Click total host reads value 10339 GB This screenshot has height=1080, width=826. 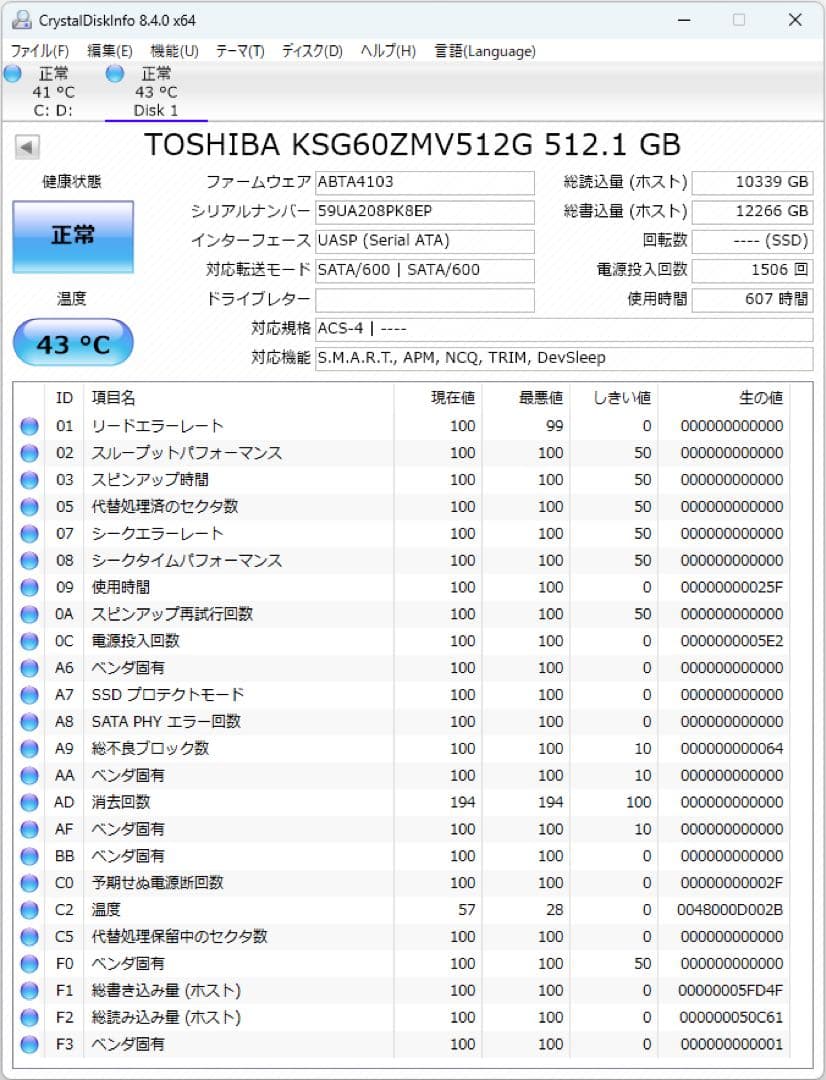coord(752,183)
